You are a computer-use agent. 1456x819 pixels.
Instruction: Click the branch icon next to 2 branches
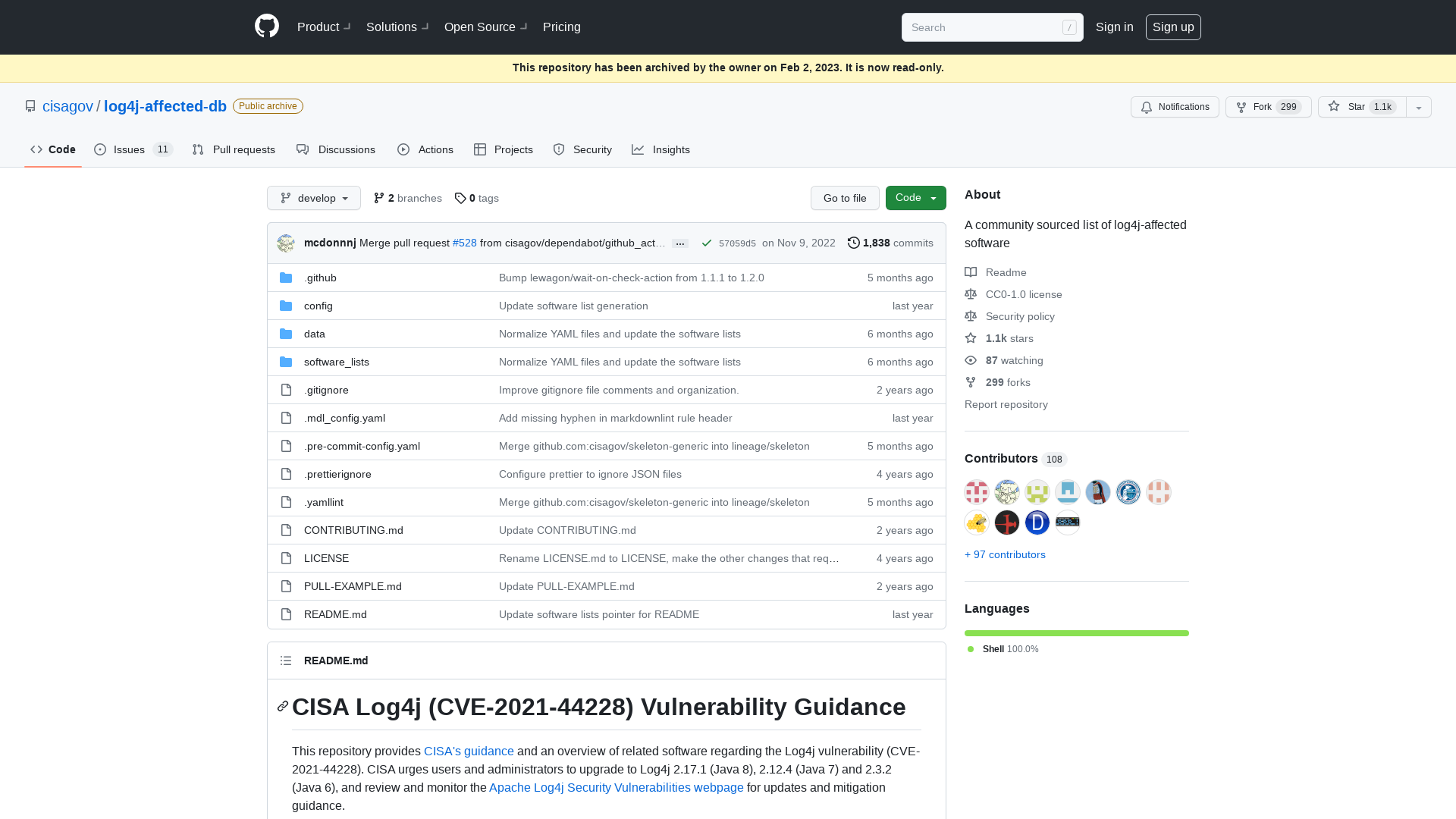pos(379,198)
